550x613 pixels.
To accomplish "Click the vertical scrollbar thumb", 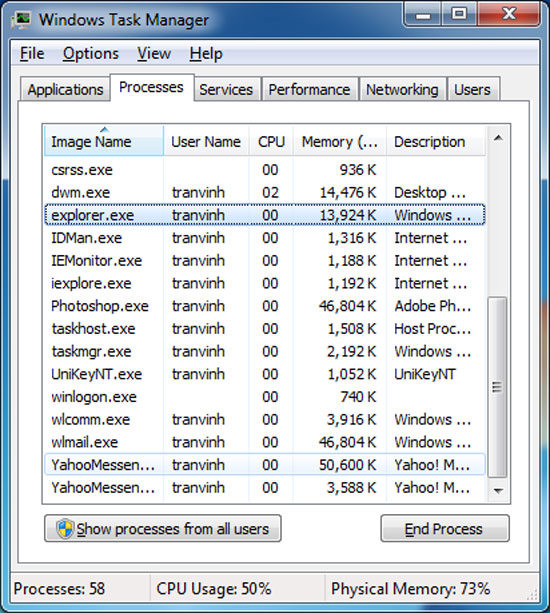I will click(x=498, y=387).
